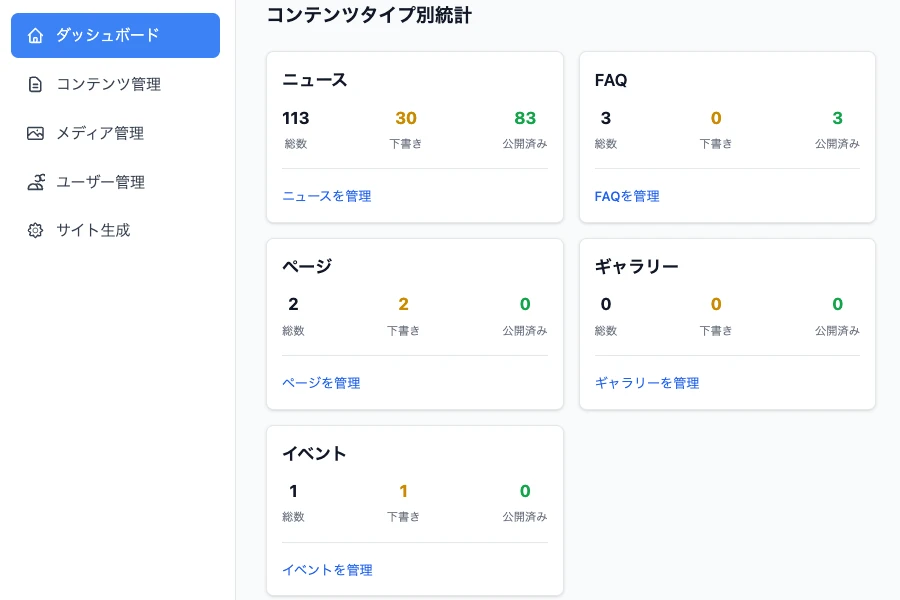Navigate to コンテンツ管理 in the sidebar

106,84
